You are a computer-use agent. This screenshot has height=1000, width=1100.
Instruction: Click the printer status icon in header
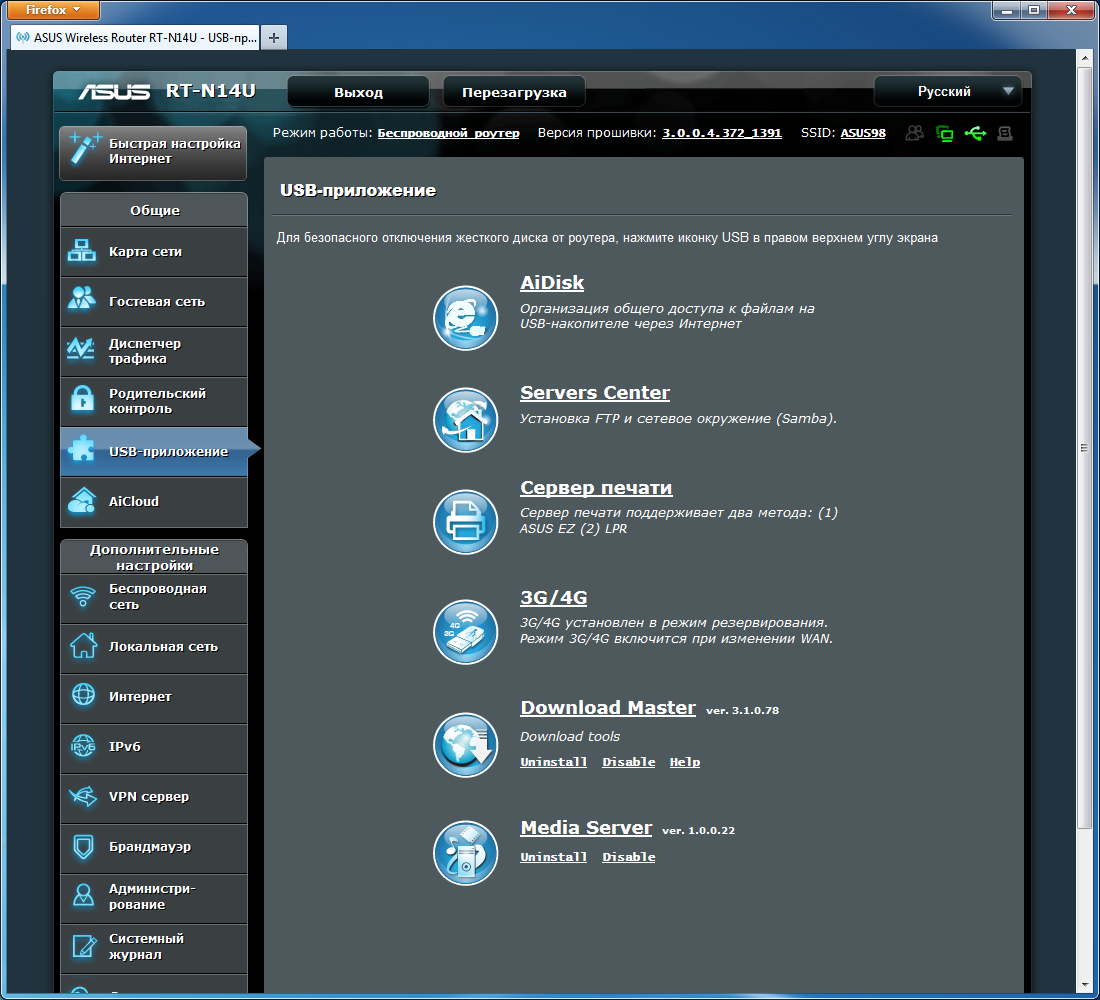tap(1005, 133)
